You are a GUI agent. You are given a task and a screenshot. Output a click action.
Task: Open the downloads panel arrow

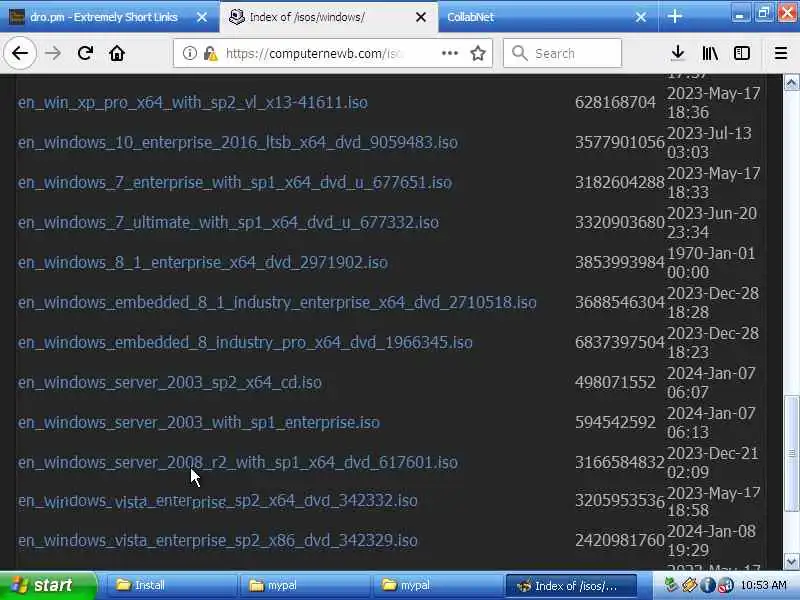pos(678,53)
